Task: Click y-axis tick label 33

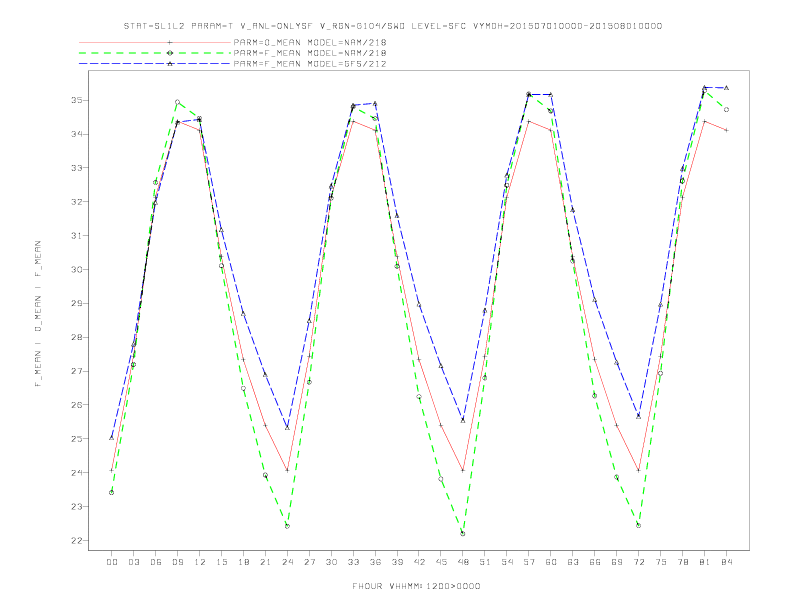Action: (x=76, y=168)
